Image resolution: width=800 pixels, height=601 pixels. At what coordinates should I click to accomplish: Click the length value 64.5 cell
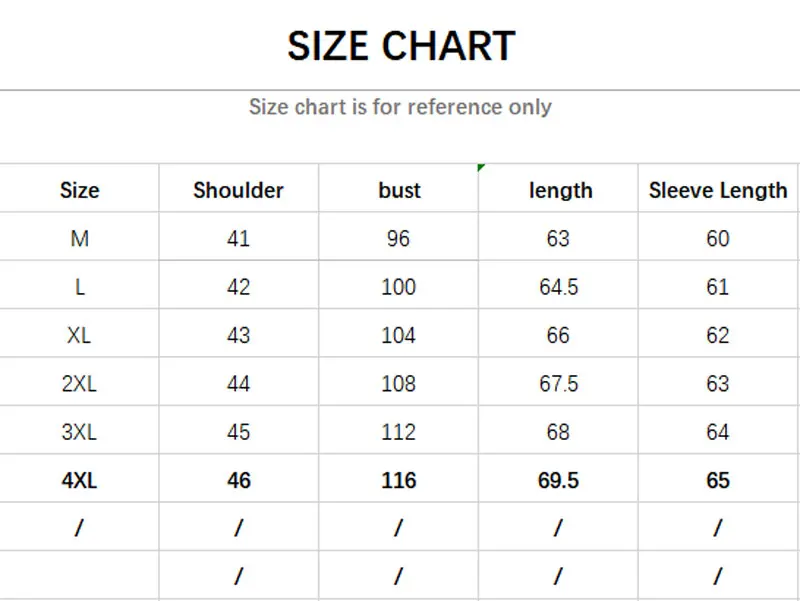(558, 287)
